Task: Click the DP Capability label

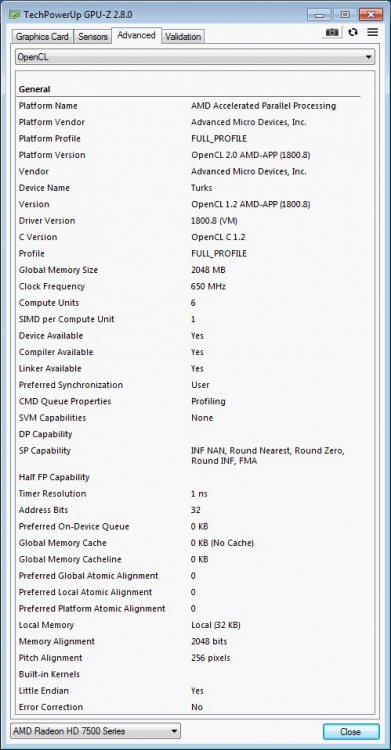Action: click(45, 434)
